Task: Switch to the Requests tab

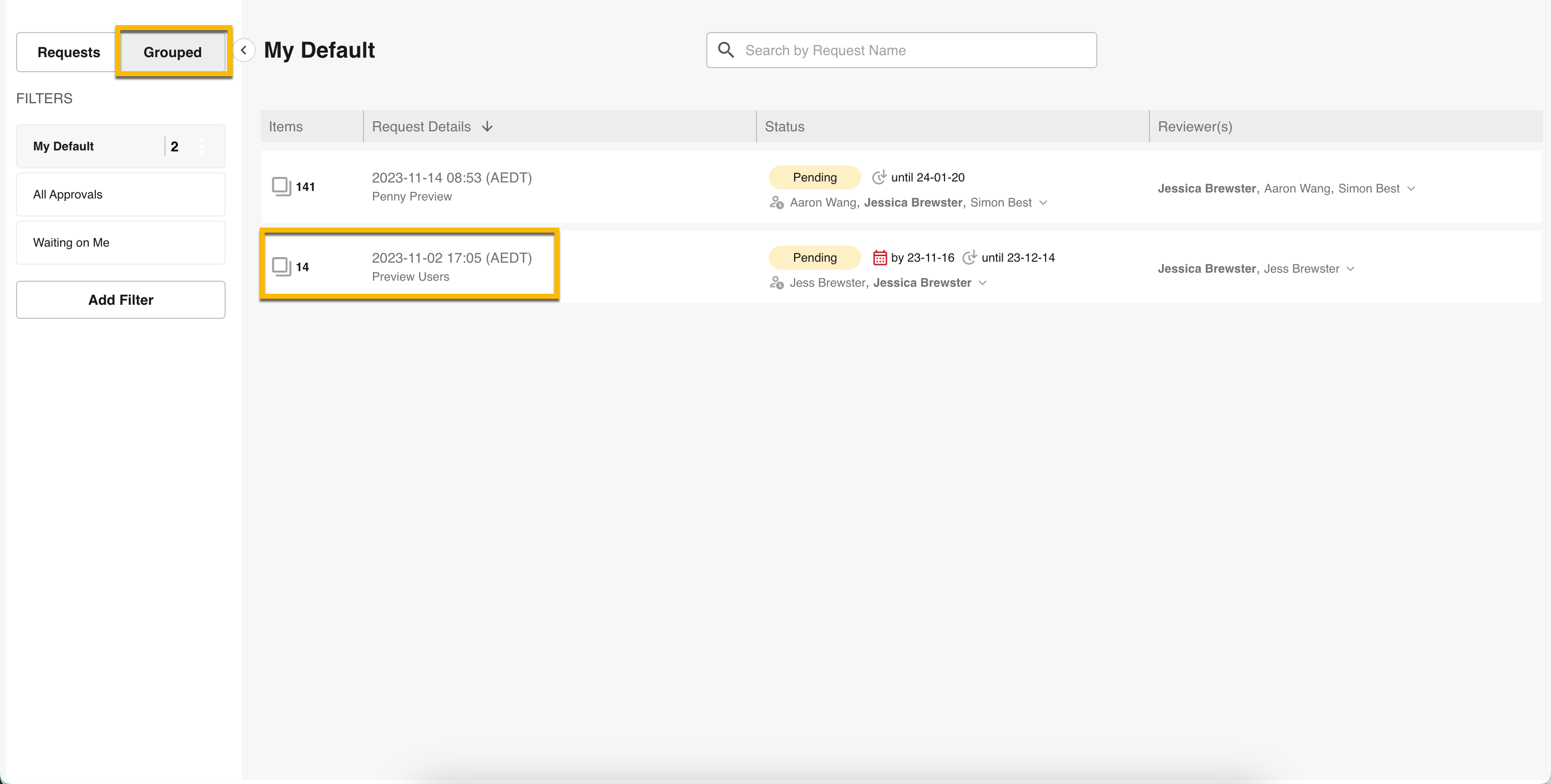Action: (x=69, y=53)
